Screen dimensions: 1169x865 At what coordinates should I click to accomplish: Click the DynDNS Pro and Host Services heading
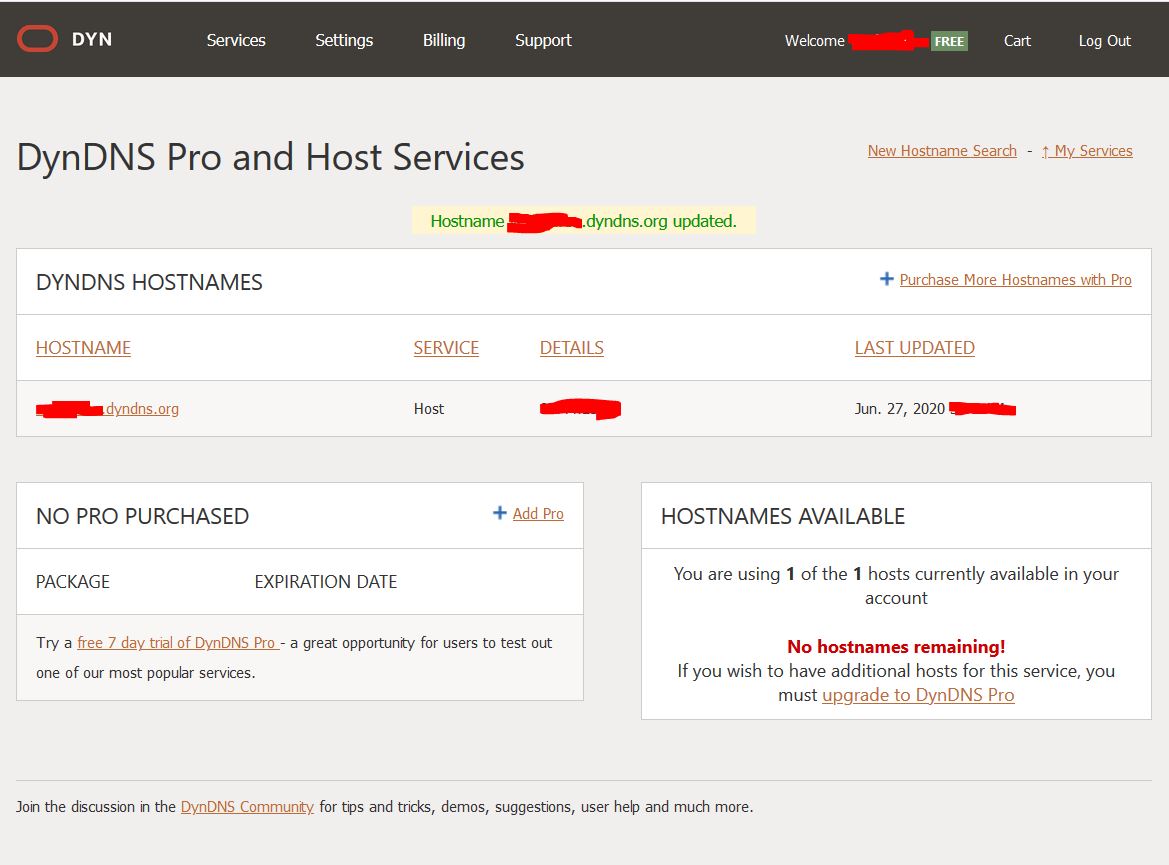271,157
